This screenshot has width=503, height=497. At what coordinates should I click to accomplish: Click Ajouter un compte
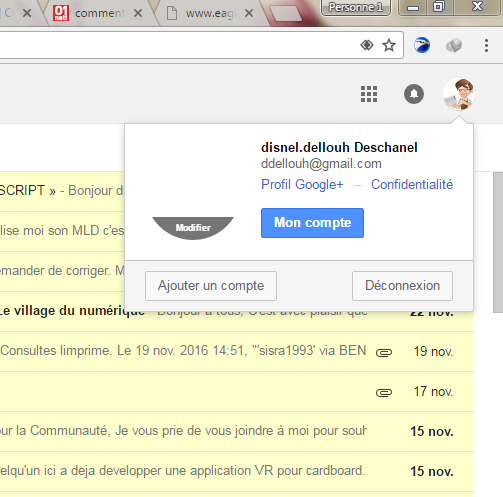pos(211,286)
